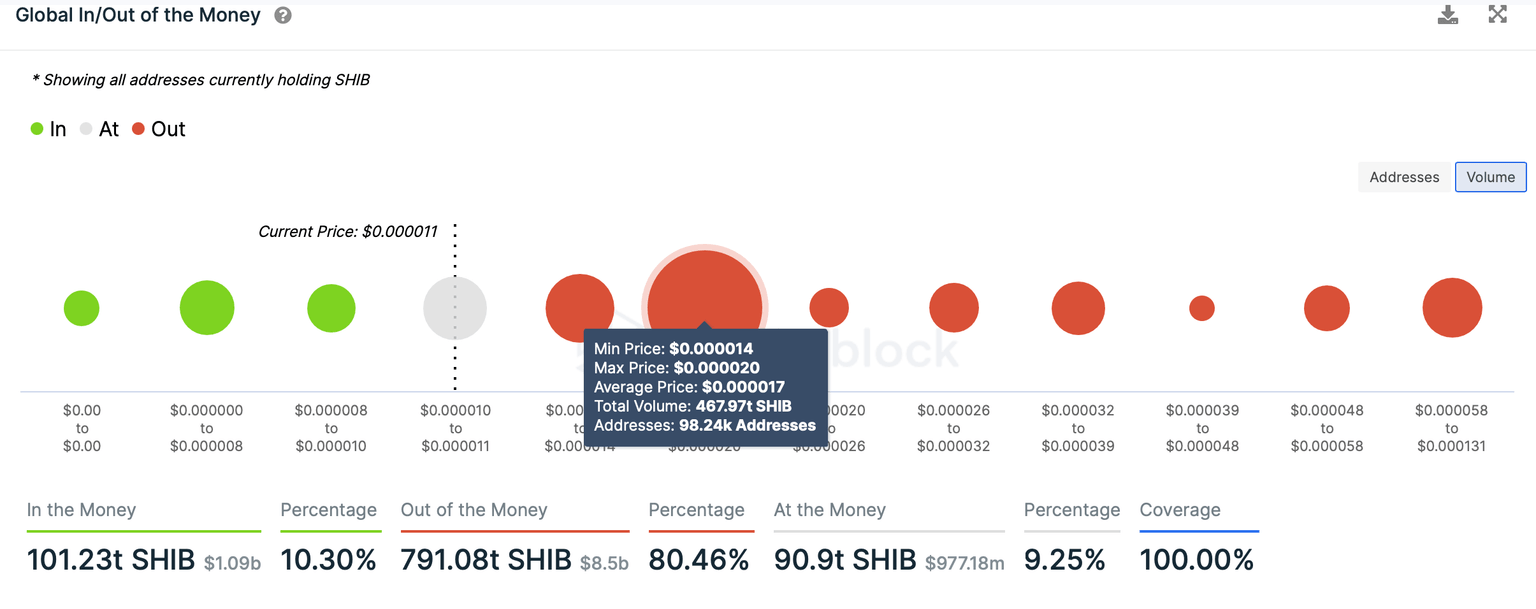This screenshot has width=1536, height=609.
Task: Click the download chart icon
Action: pos(1448,14)
